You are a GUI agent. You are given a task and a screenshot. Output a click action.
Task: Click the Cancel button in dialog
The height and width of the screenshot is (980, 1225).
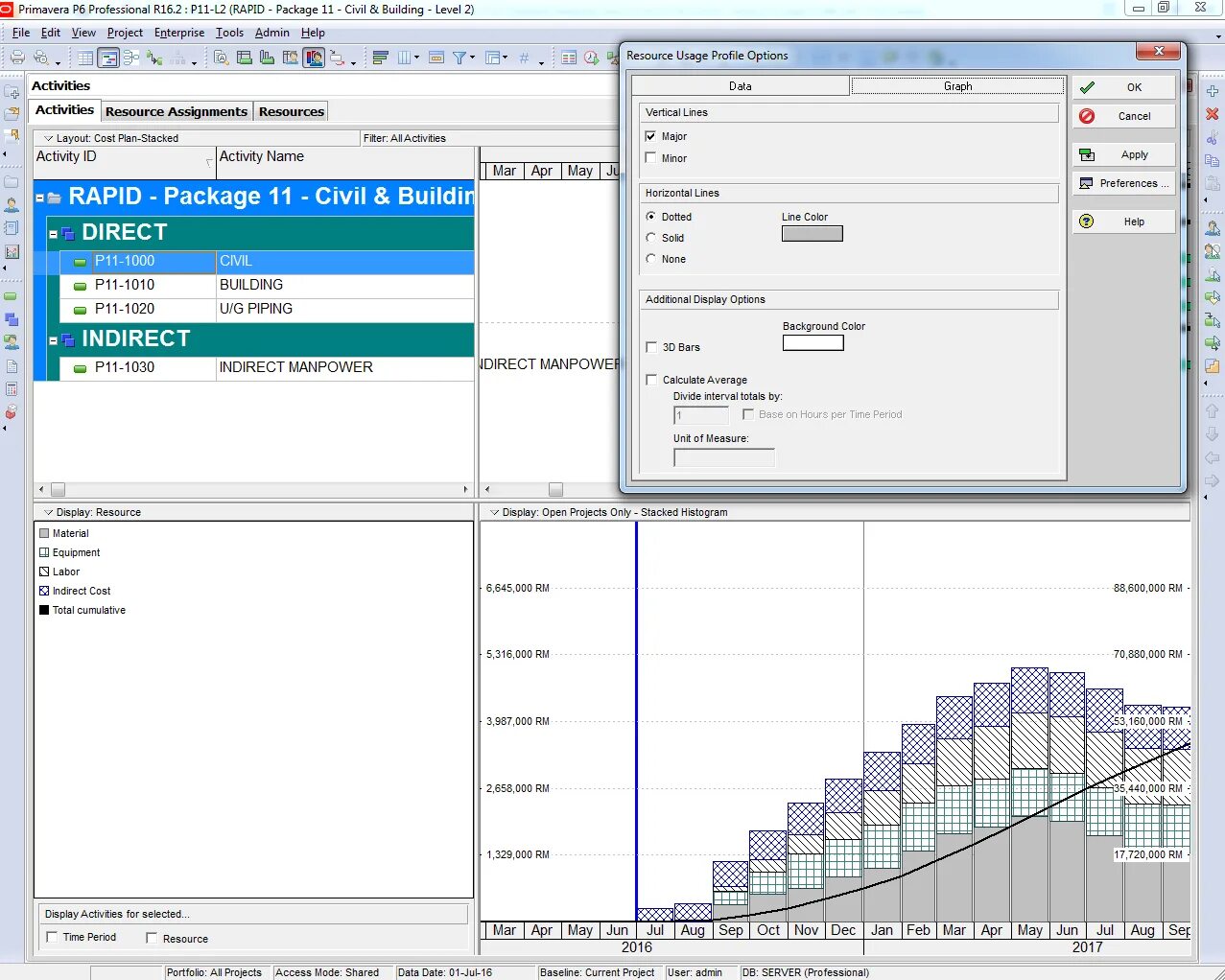(1123, 116)
